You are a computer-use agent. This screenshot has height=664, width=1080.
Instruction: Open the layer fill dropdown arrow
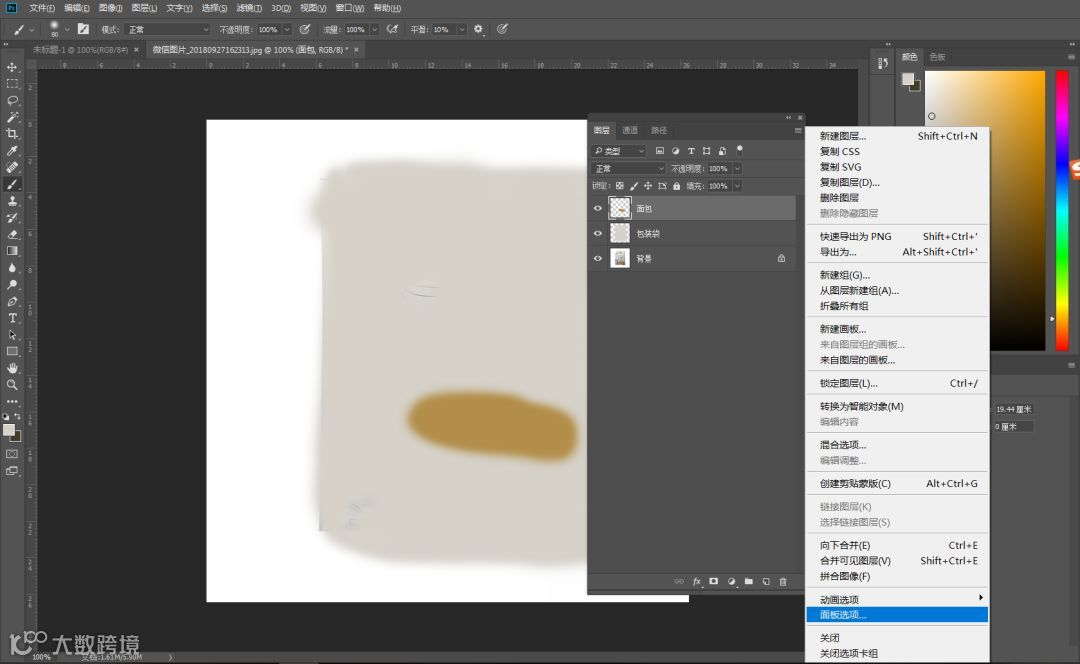(737, 186)
